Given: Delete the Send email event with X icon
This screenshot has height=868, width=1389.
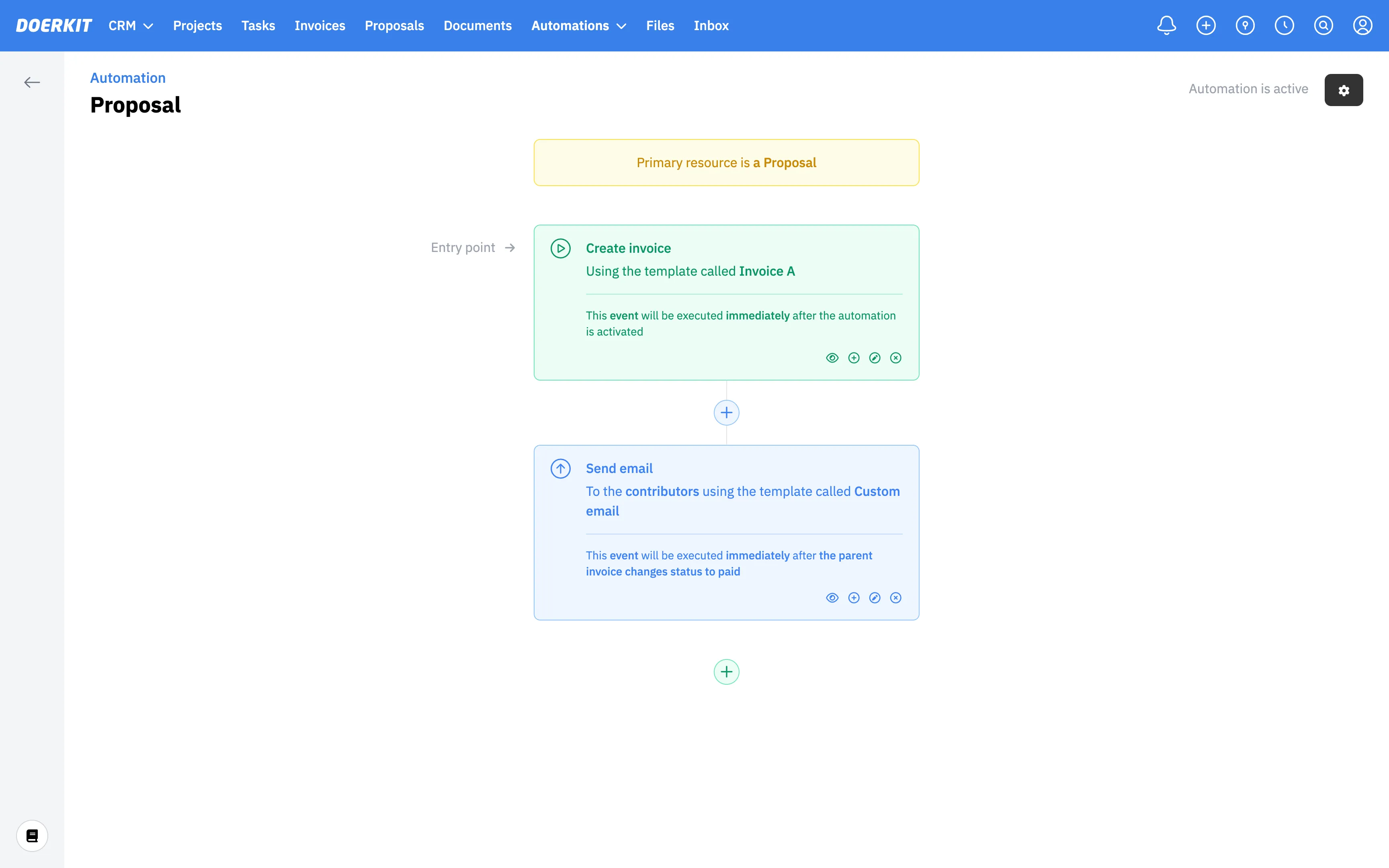Looking at the screenshot, I should (895, 598).
